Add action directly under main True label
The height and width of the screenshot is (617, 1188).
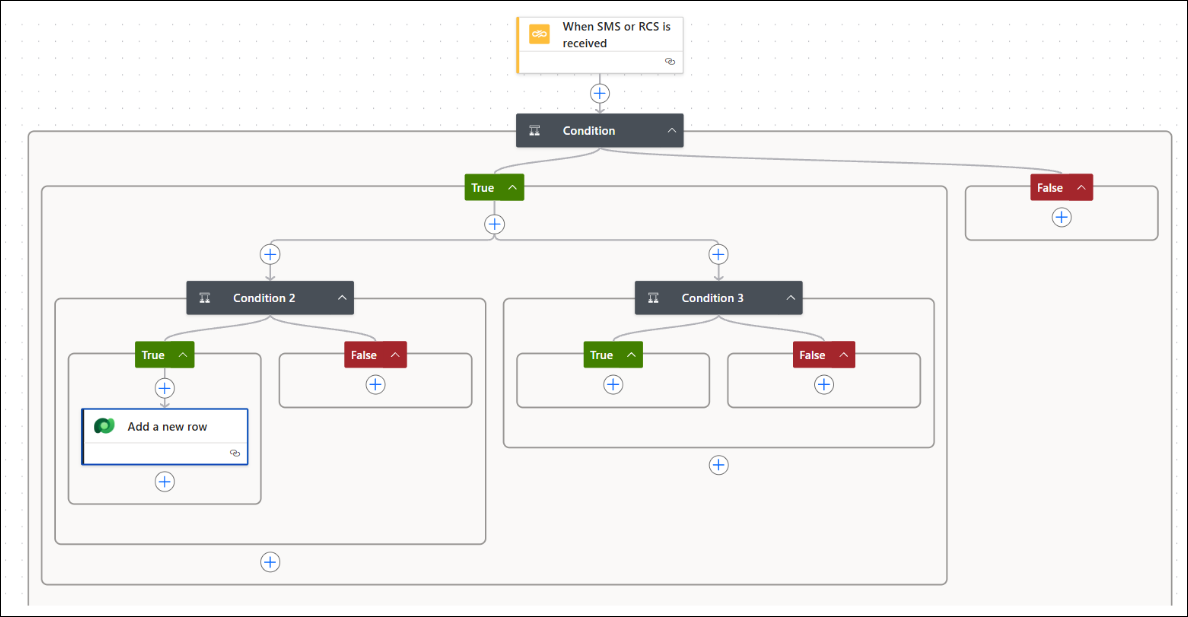point(494,224)
